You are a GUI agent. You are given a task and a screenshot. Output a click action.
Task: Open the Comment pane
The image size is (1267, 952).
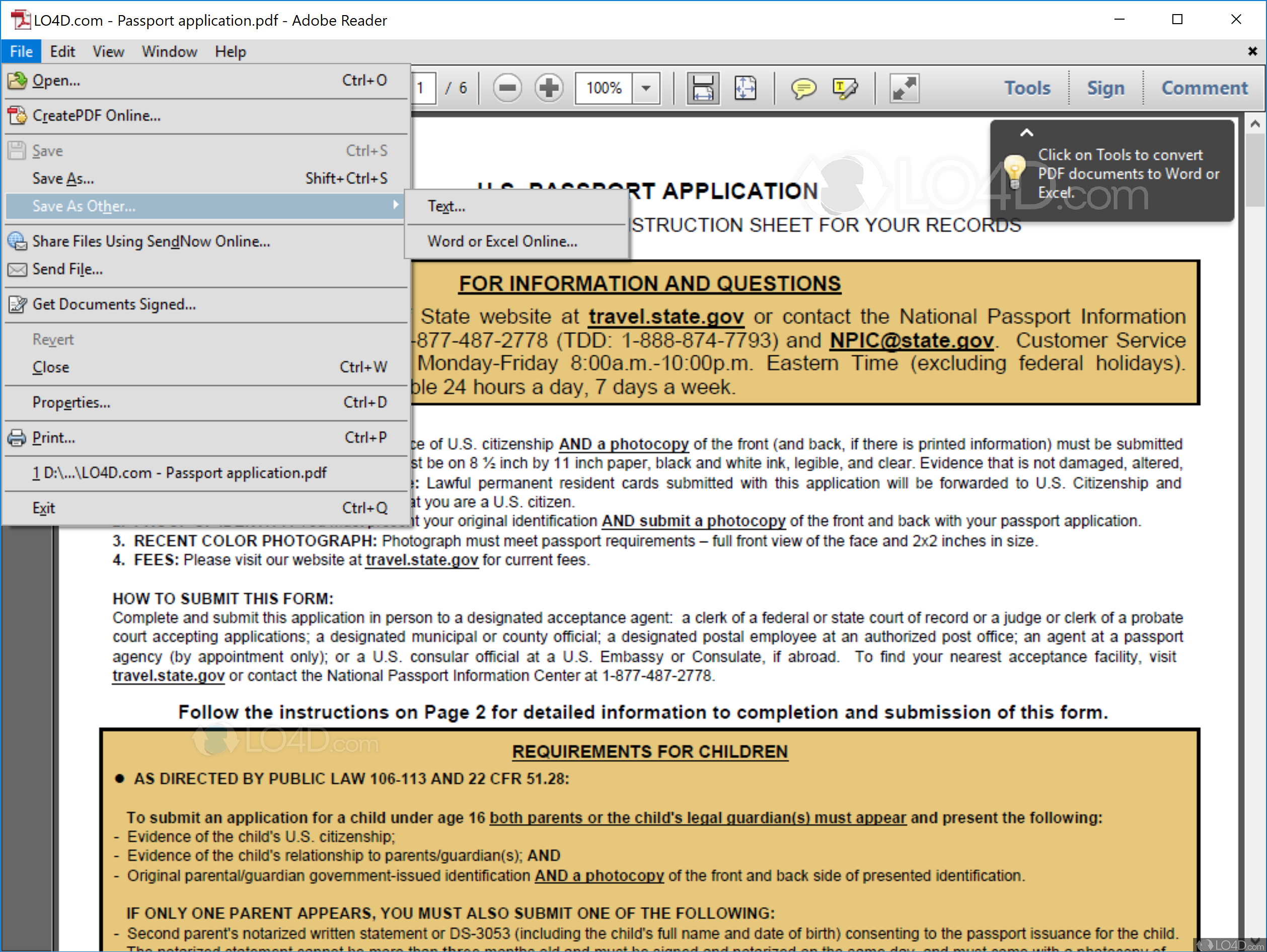[1204, 88]
